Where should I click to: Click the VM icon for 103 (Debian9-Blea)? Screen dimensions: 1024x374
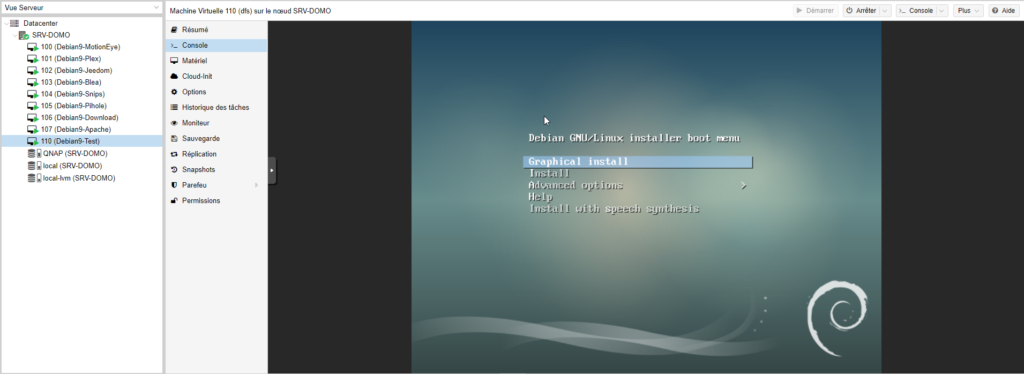point(32,82)
